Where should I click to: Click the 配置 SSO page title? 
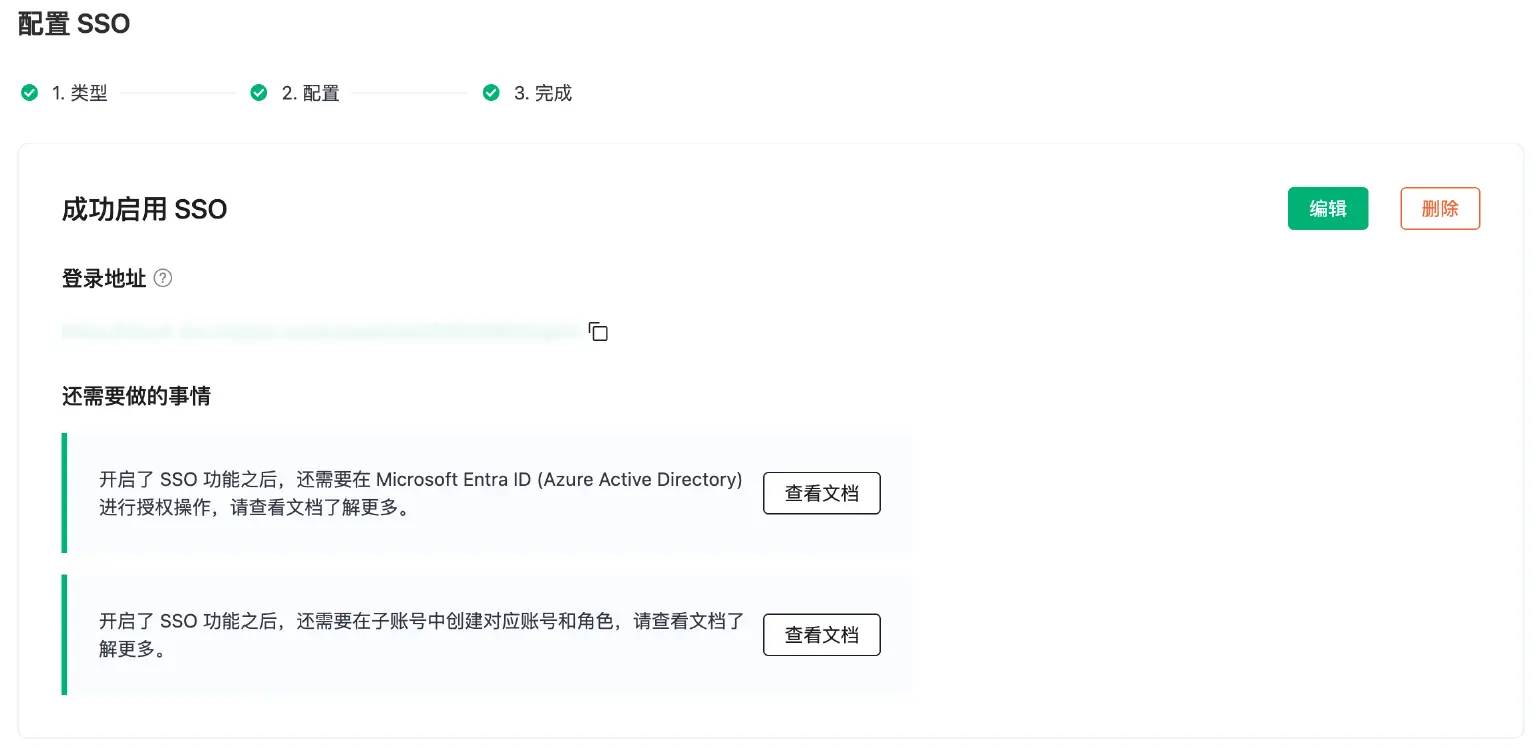click(x=74, y=24)
